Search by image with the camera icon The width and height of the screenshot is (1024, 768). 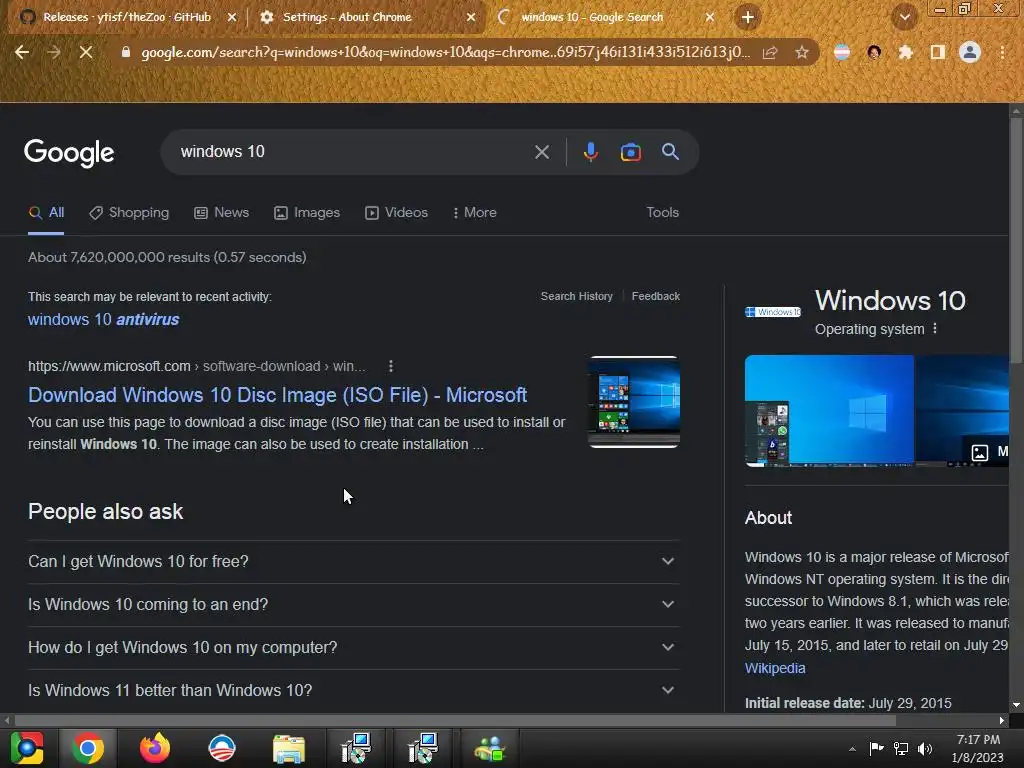[x=630, y=152]
